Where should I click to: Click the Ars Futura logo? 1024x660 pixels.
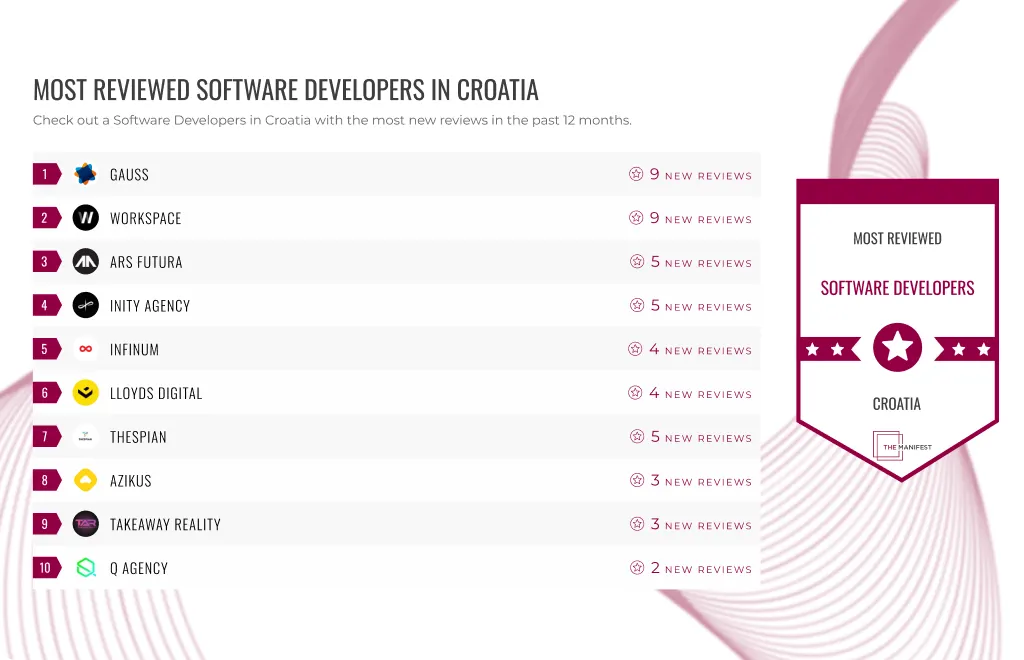click(x=86, y=262)
